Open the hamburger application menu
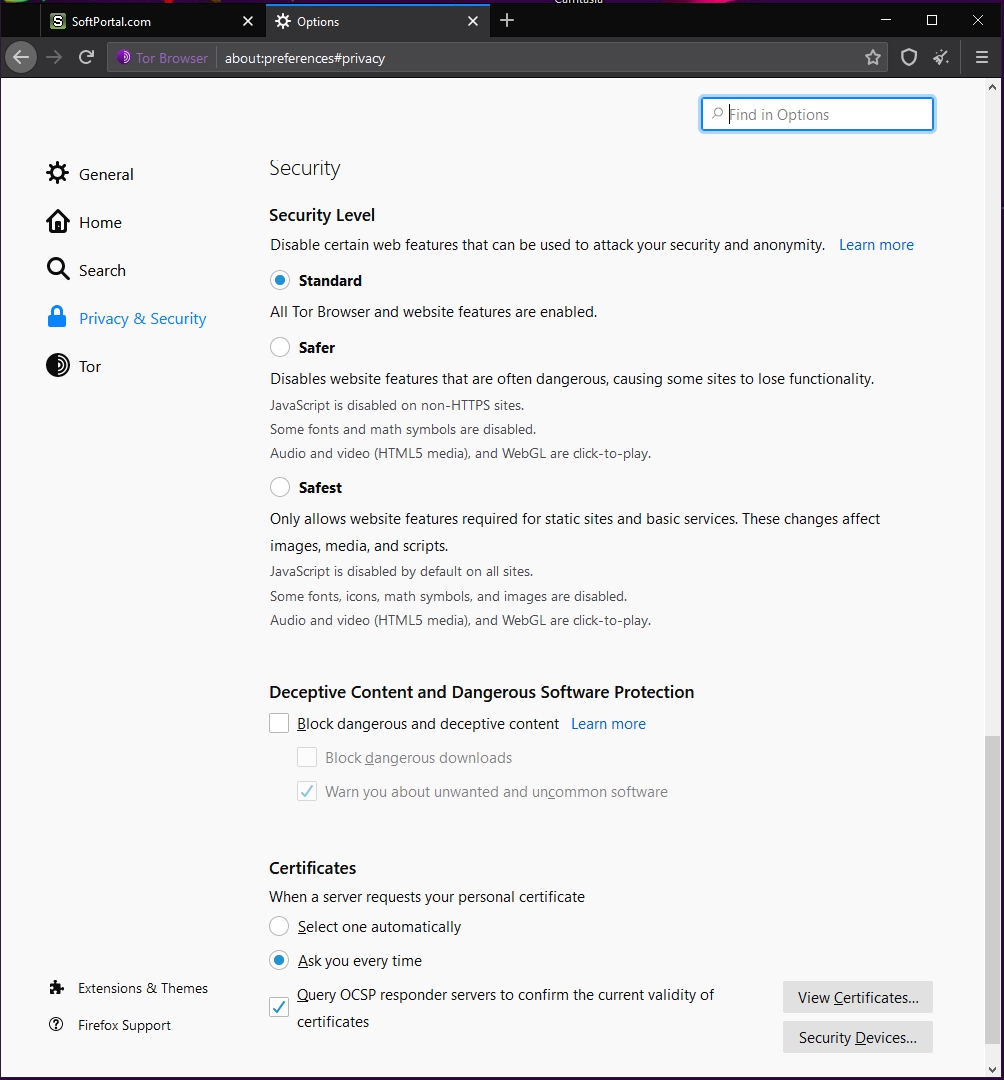The height and width of the screenshot is (1080, 1004). click(x=981, y=58)
